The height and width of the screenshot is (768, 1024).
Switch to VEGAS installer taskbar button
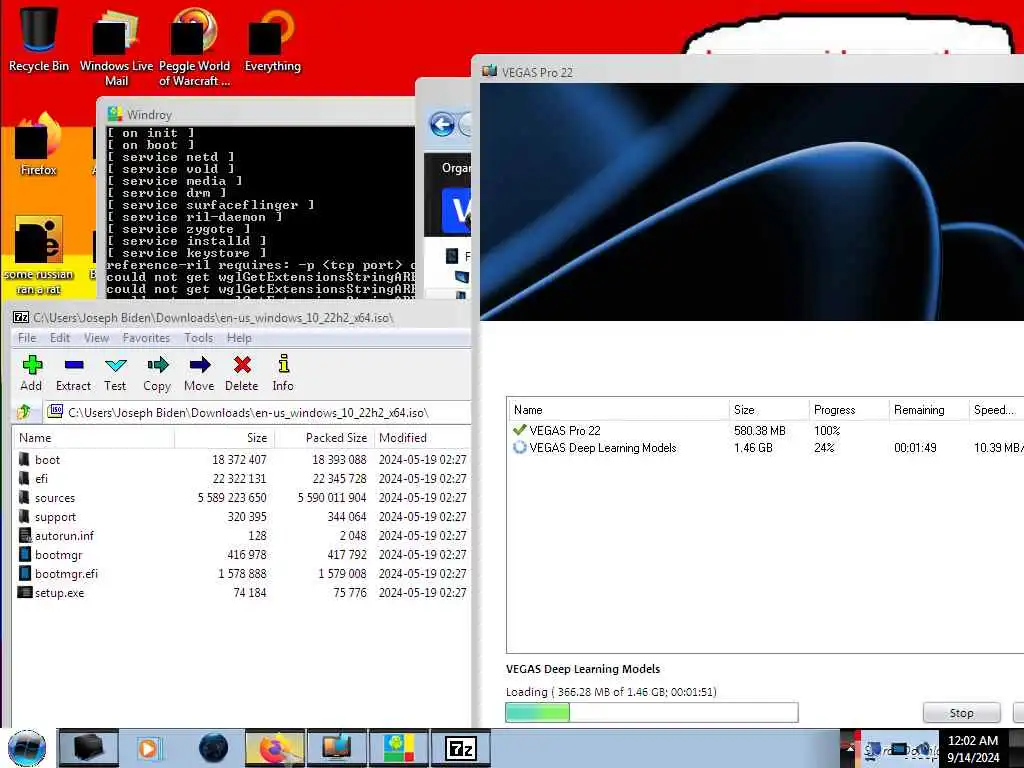pos(337,748)
